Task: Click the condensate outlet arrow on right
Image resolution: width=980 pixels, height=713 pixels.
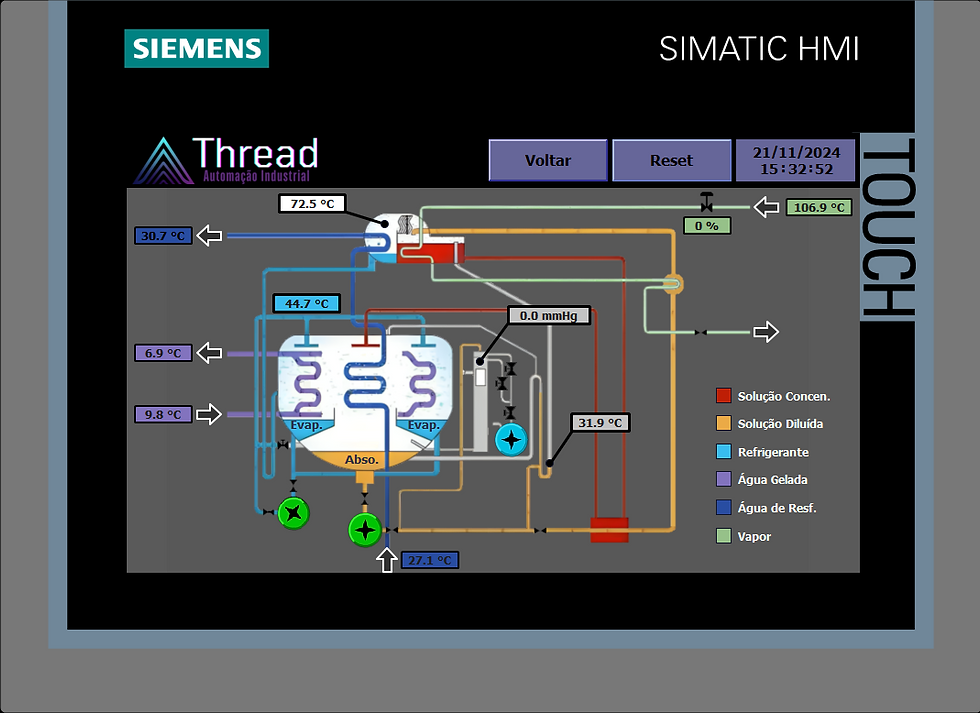Action: tap(766, 332)
